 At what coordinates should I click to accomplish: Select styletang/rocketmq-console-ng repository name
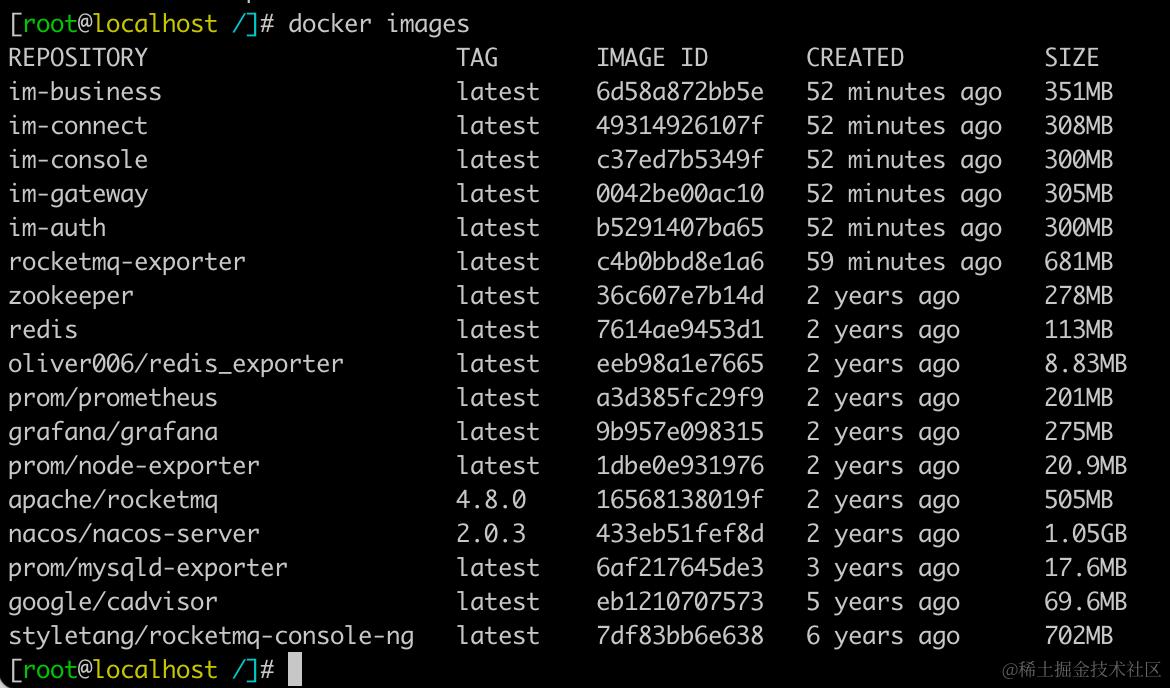210,637
